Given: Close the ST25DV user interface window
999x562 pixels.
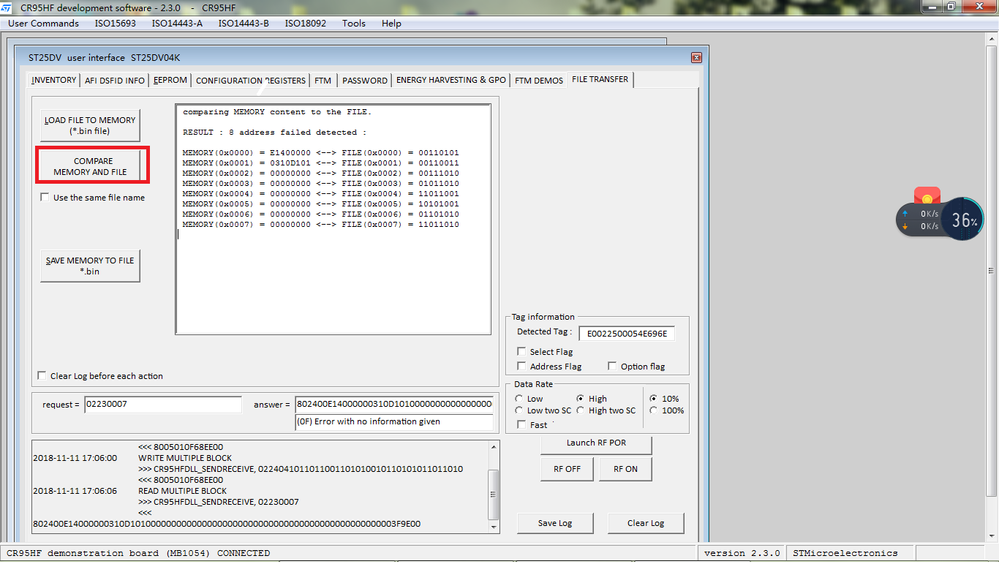Looking at the screenshot, I should point(696,57).
